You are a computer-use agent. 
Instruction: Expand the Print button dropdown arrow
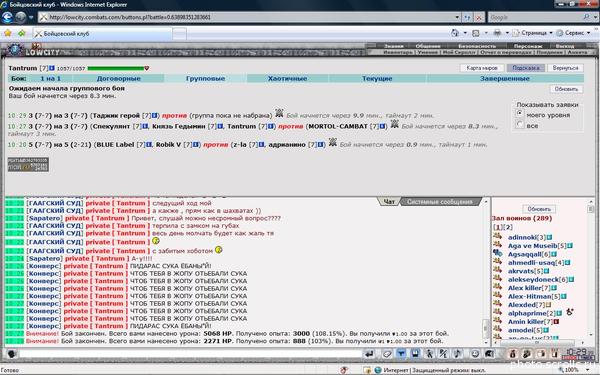coord(507,33)
